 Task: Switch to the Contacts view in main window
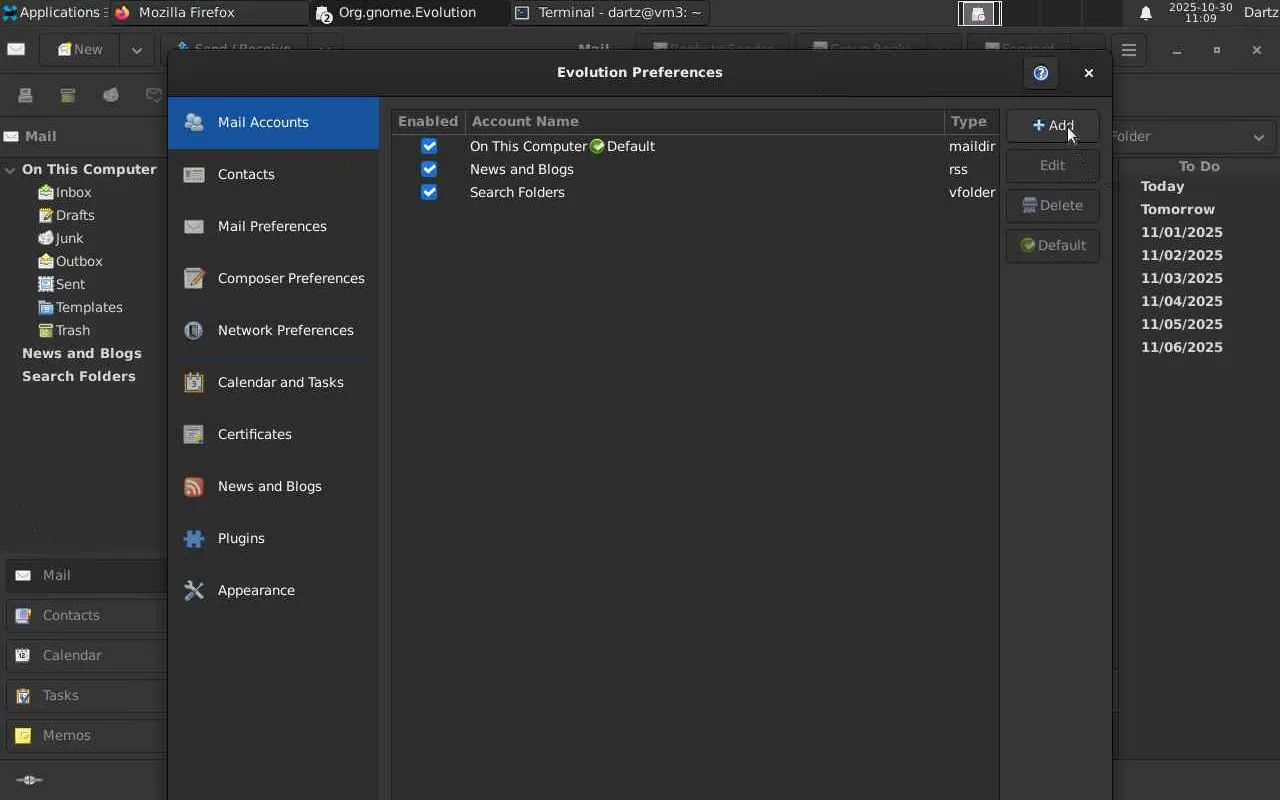(86, 615)
